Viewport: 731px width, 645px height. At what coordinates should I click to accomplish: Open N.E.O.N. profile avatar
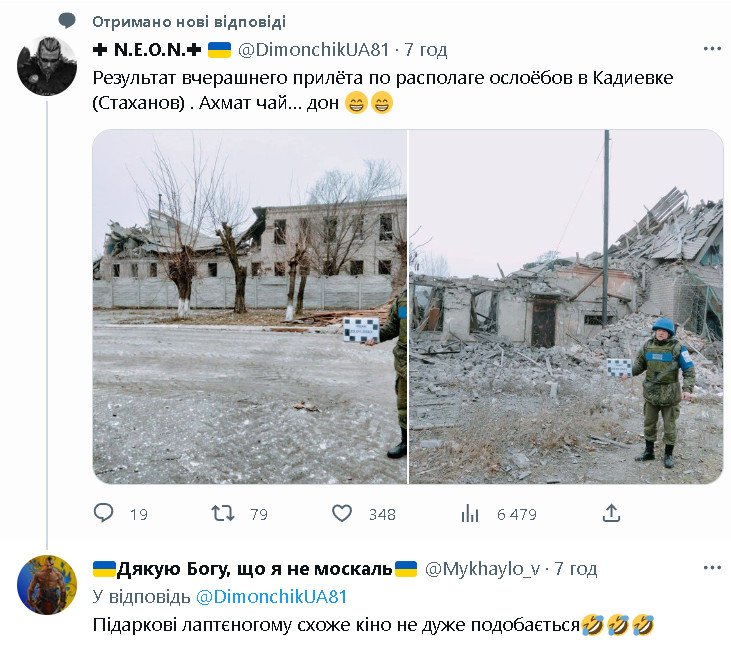[x=47, y=66]
